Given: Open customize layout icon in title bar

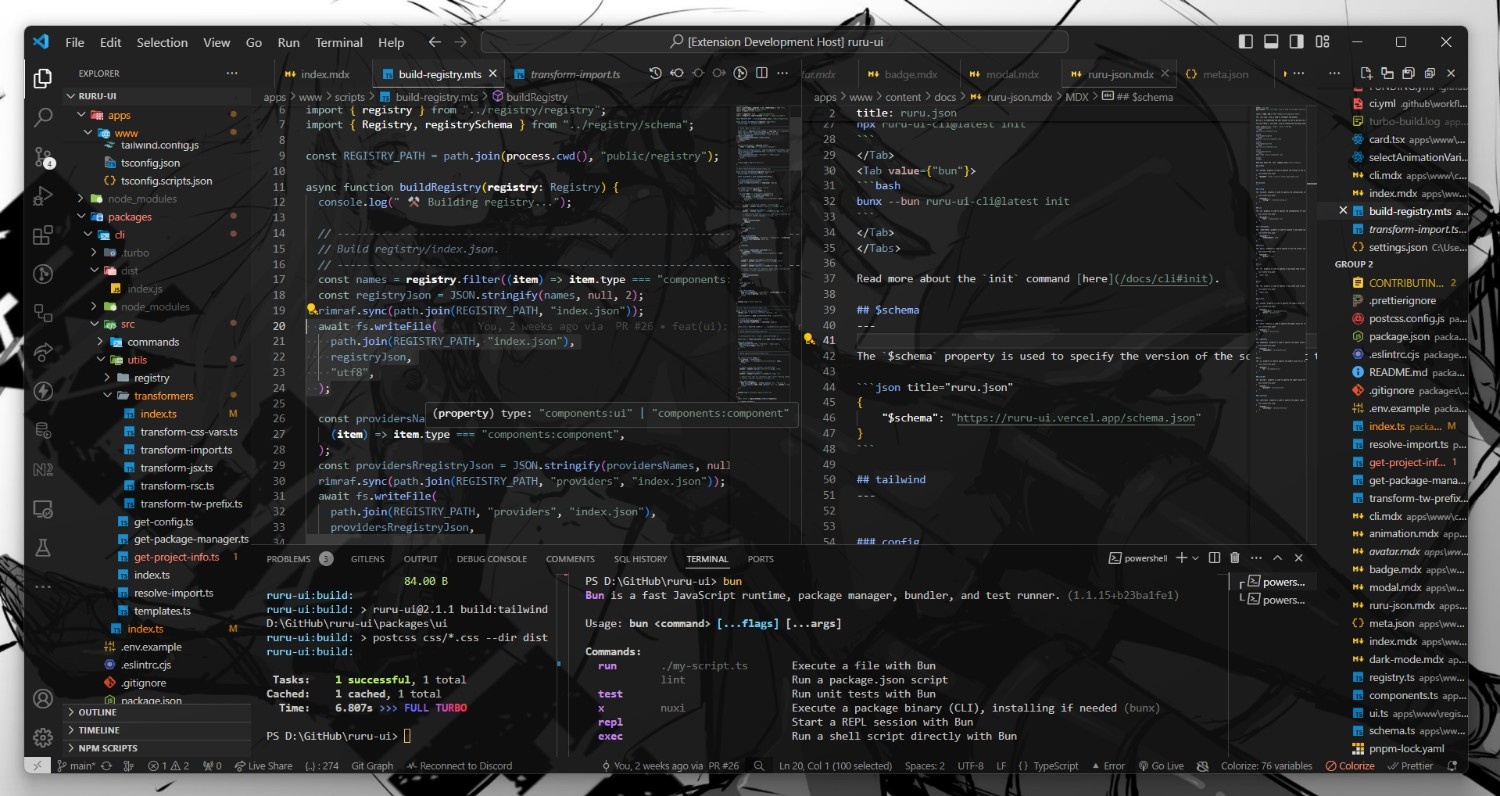Looking at the screenshot, I should [x=1323, y=42].
